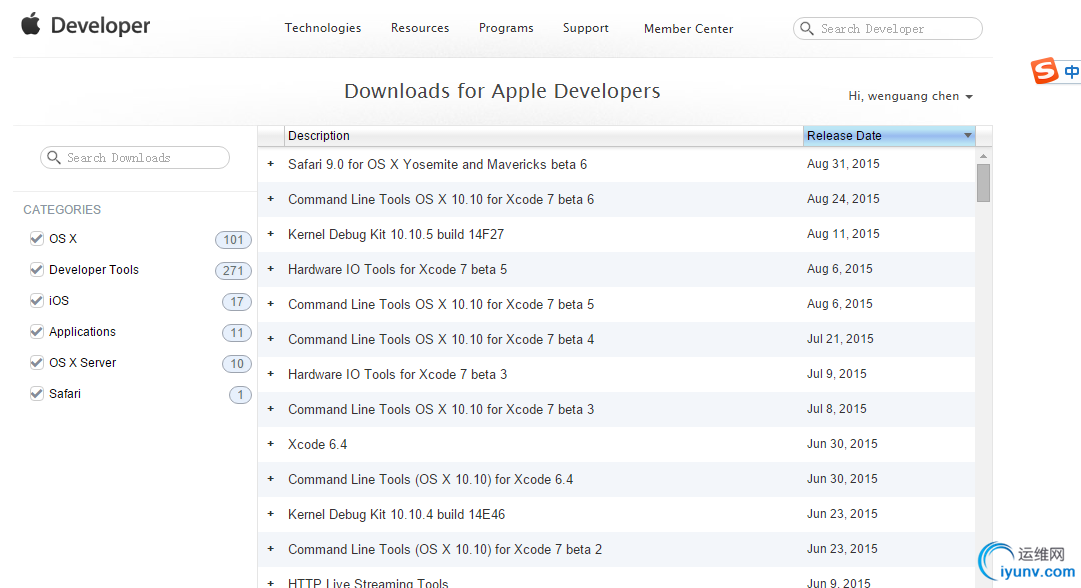Expand Command Line Tools Xcode 7 beta 6 row

(x=271, y=199)
